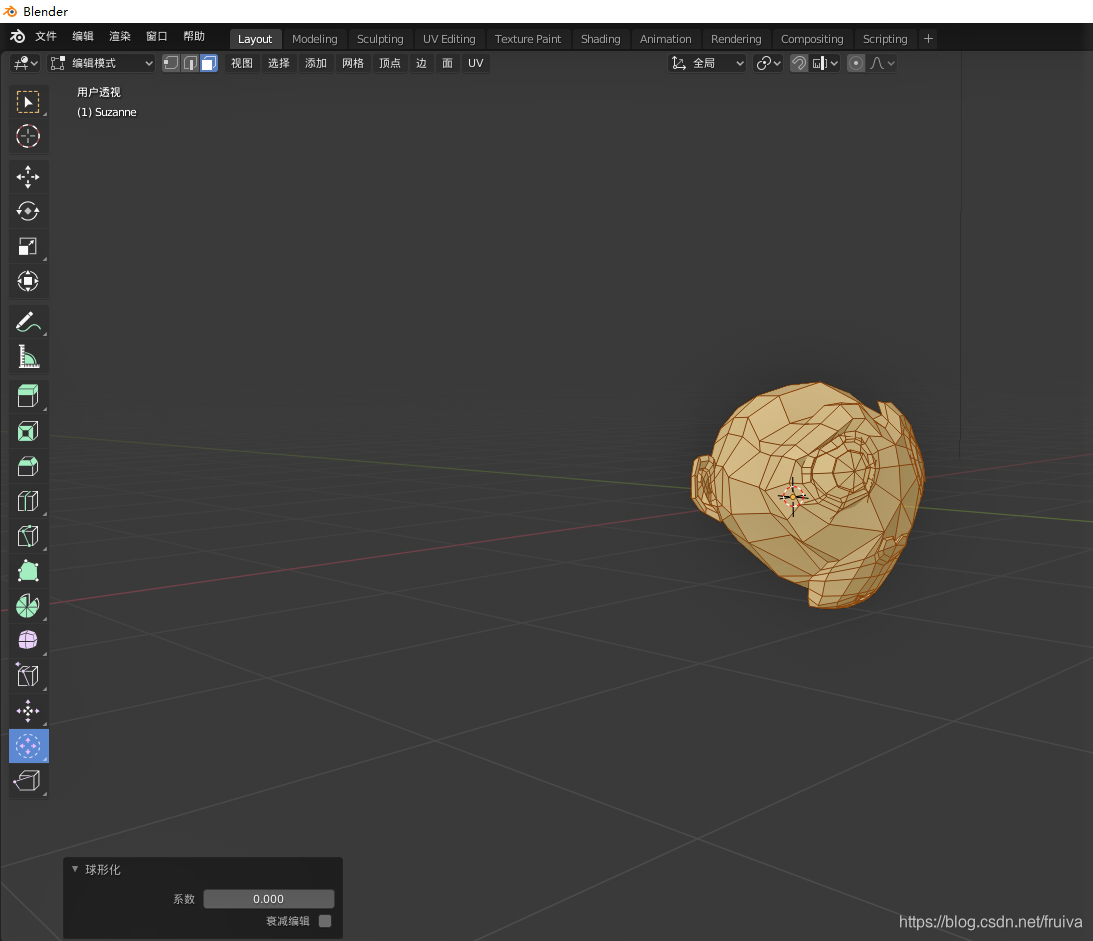Switch to the Shading workspace tab
The height and width of the screenshot is (941, 1093).
(600, 39)
